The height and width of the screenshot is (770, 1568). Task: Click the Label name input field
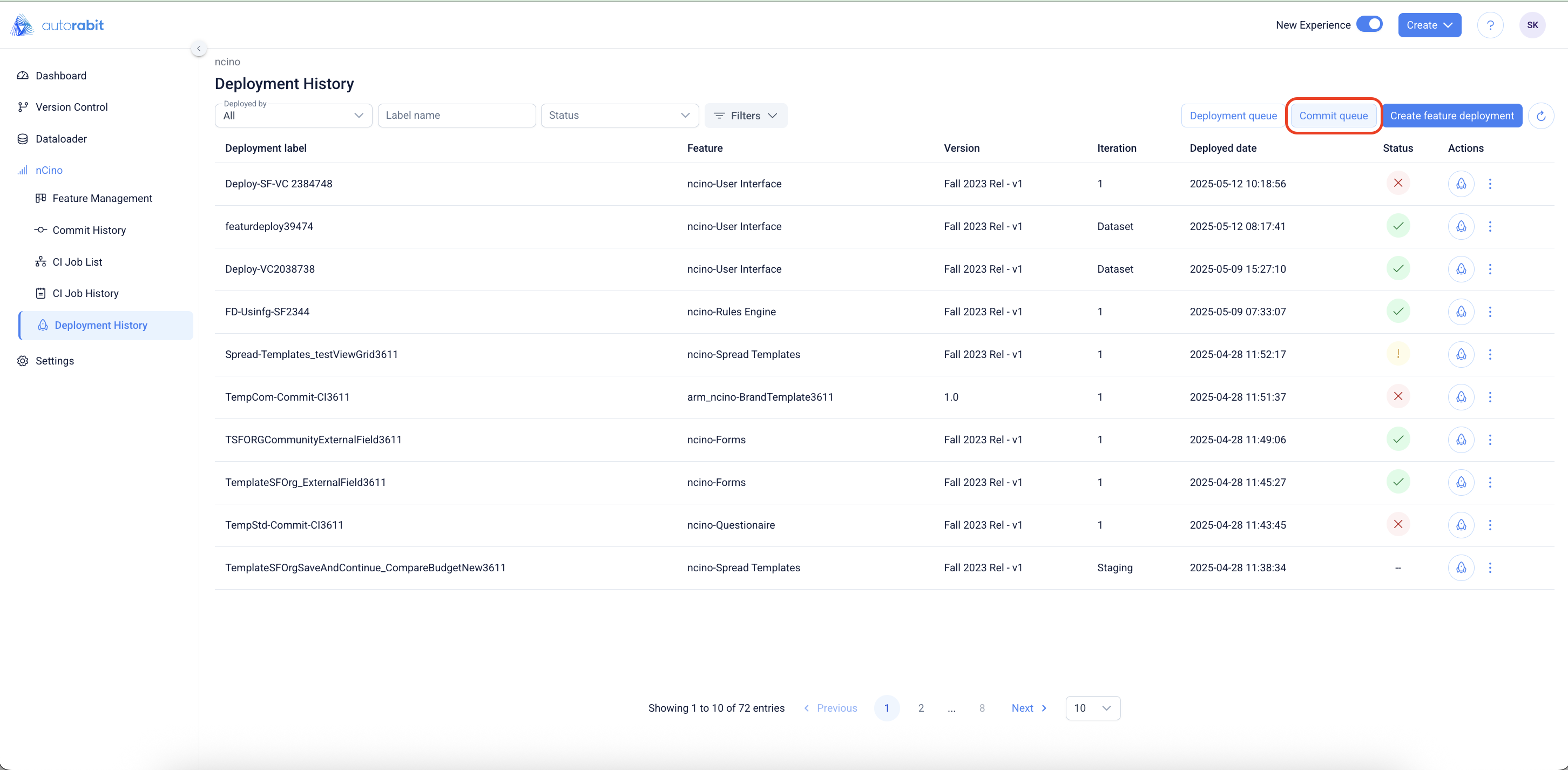456,116
